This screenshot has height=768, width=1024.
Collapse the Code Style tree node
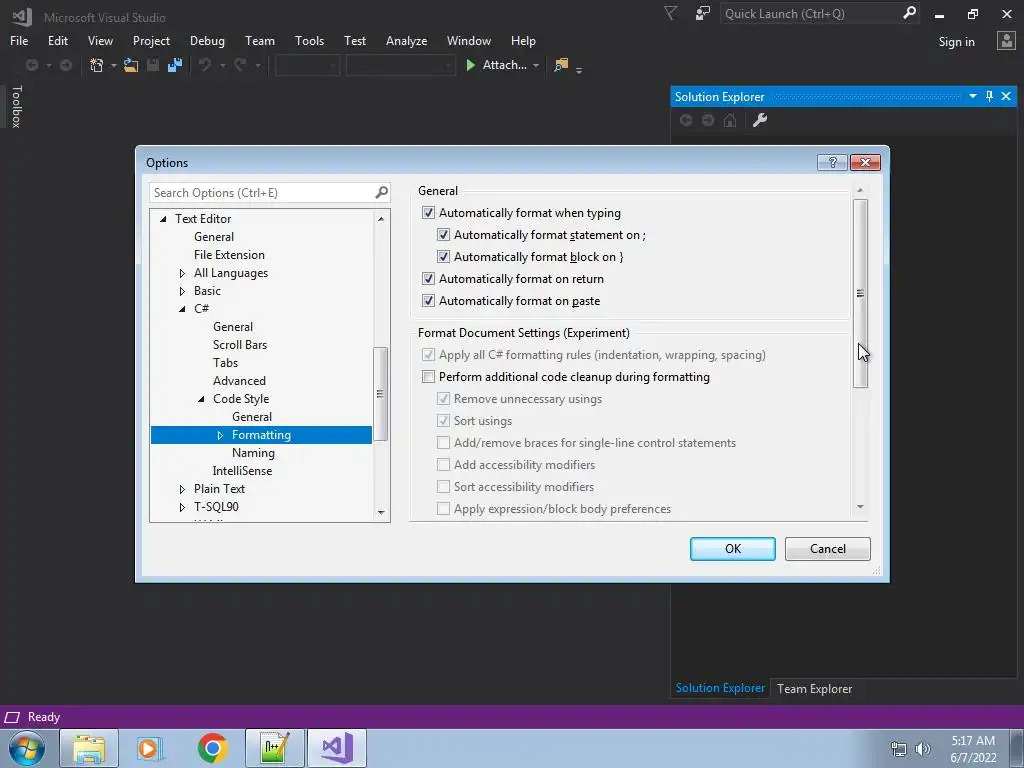pos(201,400)
